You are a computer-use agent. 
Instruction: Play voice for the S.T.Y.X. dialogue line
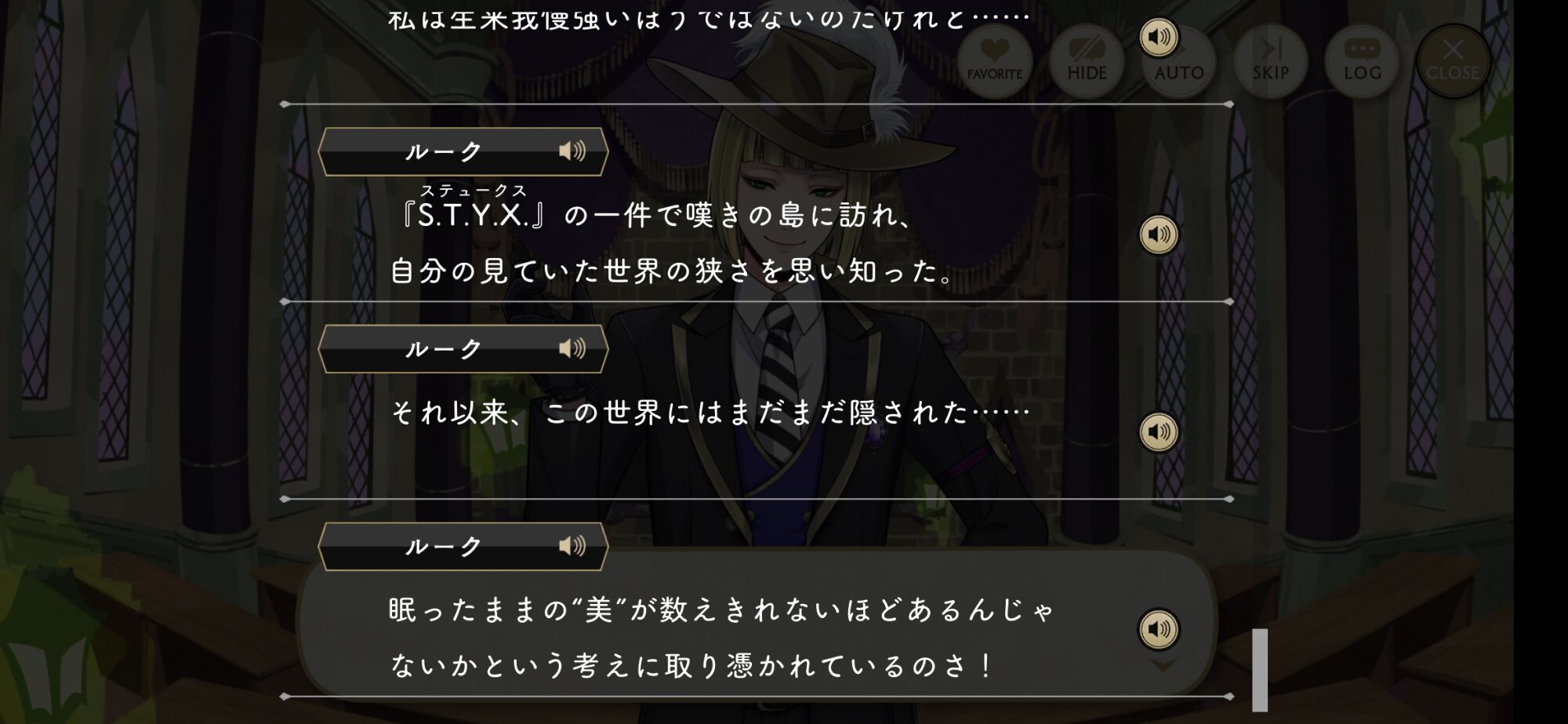coord(1159,235)
